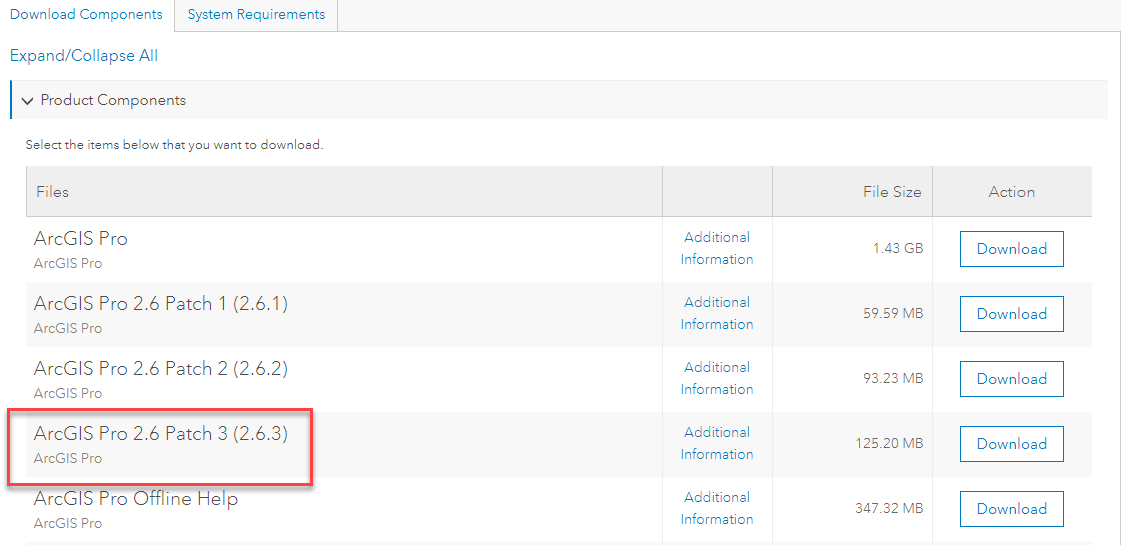Download ArcGIS Pro 2.6 Patch 1
The height and width of the screenshot is (545, 1121).
click(1012, 314)
